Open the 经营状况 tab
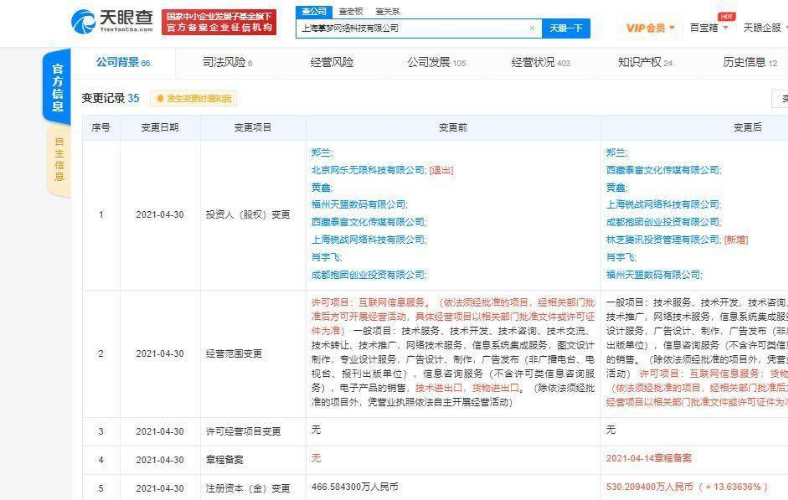This screenshot has width=788, height=500. click(x=541, y=62)
